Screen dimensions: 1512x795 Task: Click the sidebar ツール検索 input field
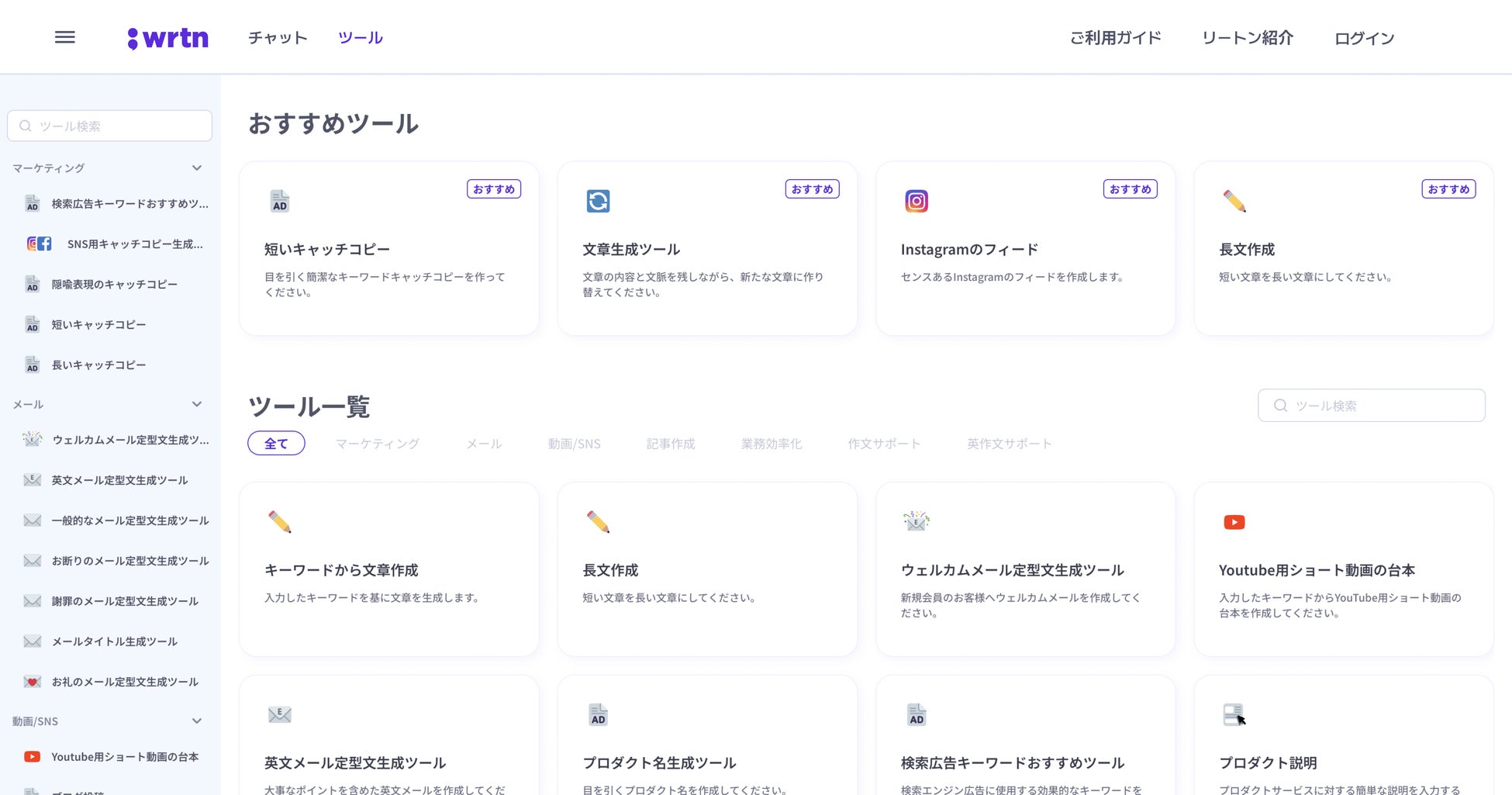tap(109, 126)
